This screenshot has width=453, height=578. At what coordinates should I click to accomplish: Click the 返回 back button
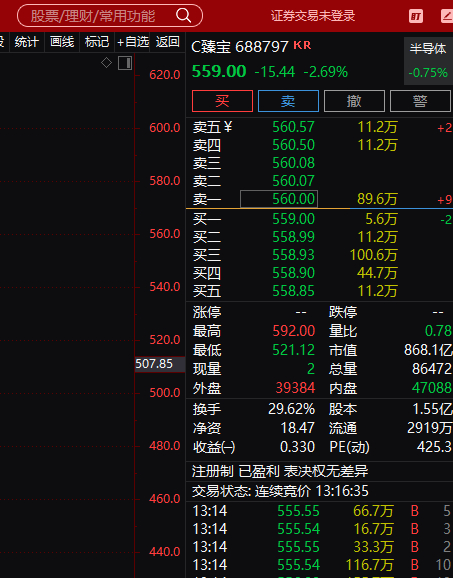[x=167, y=42]
